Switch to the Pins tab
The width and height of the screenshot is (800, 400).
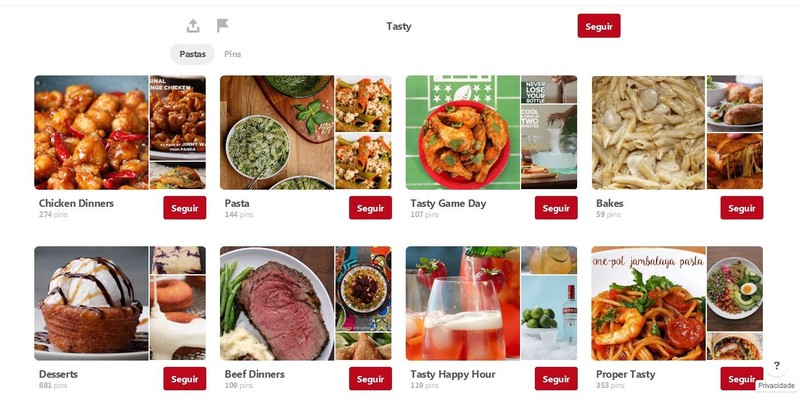[233, 54]
